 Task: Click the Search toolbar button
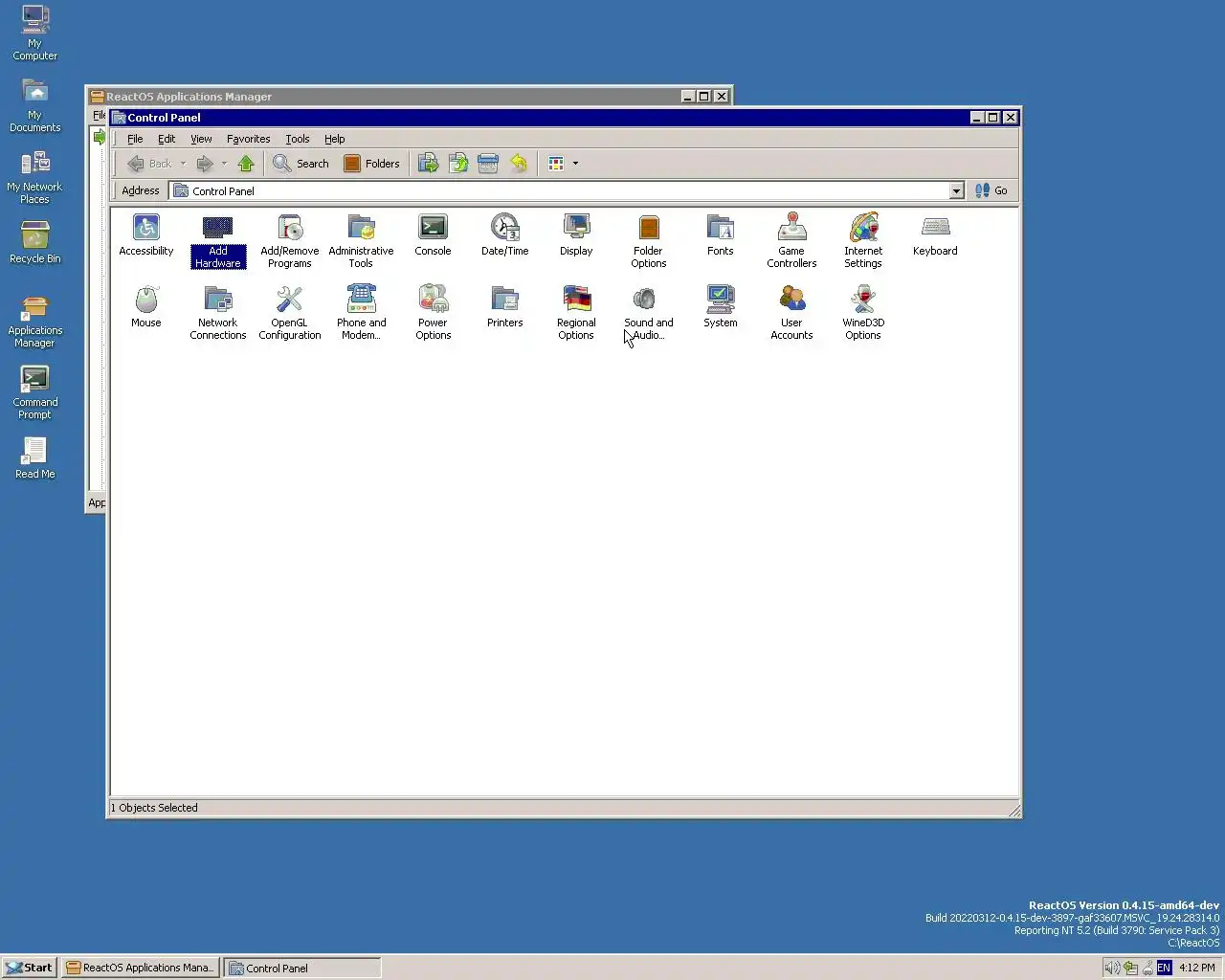coord(301,164)
